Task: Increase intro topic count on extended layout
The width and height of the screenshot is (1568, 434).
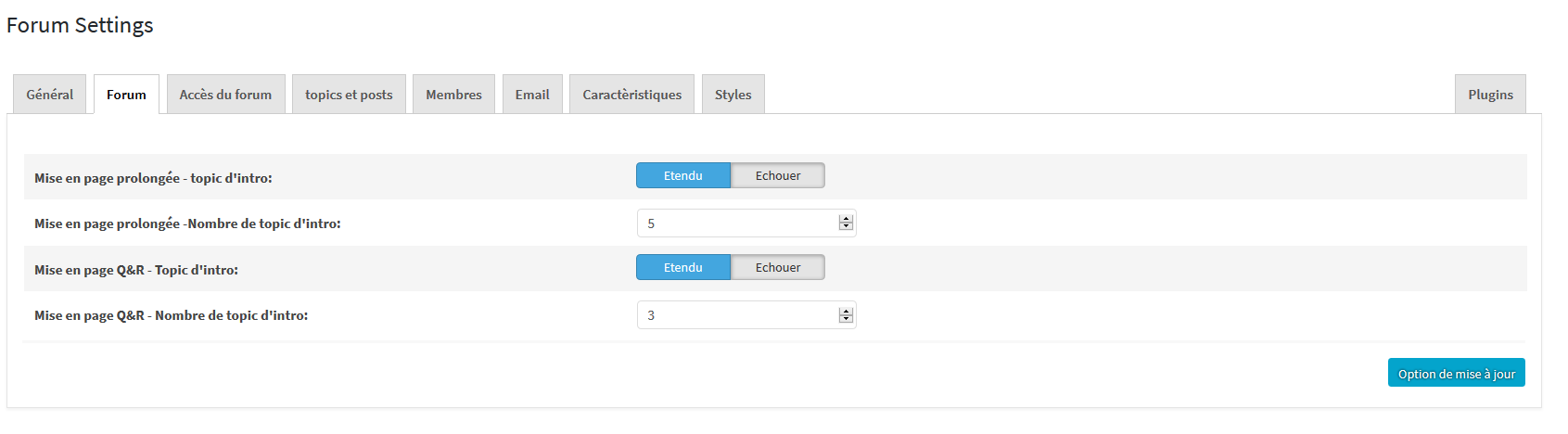Action: tap(846, 220)
